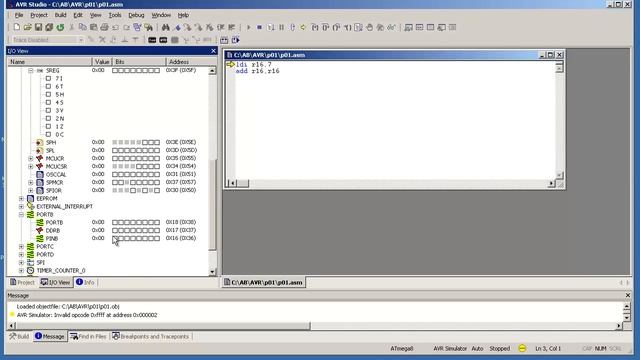Screen dimensions: 640x360
Task: Click the Toggle Watch window icon
Action: pos(408,27)
